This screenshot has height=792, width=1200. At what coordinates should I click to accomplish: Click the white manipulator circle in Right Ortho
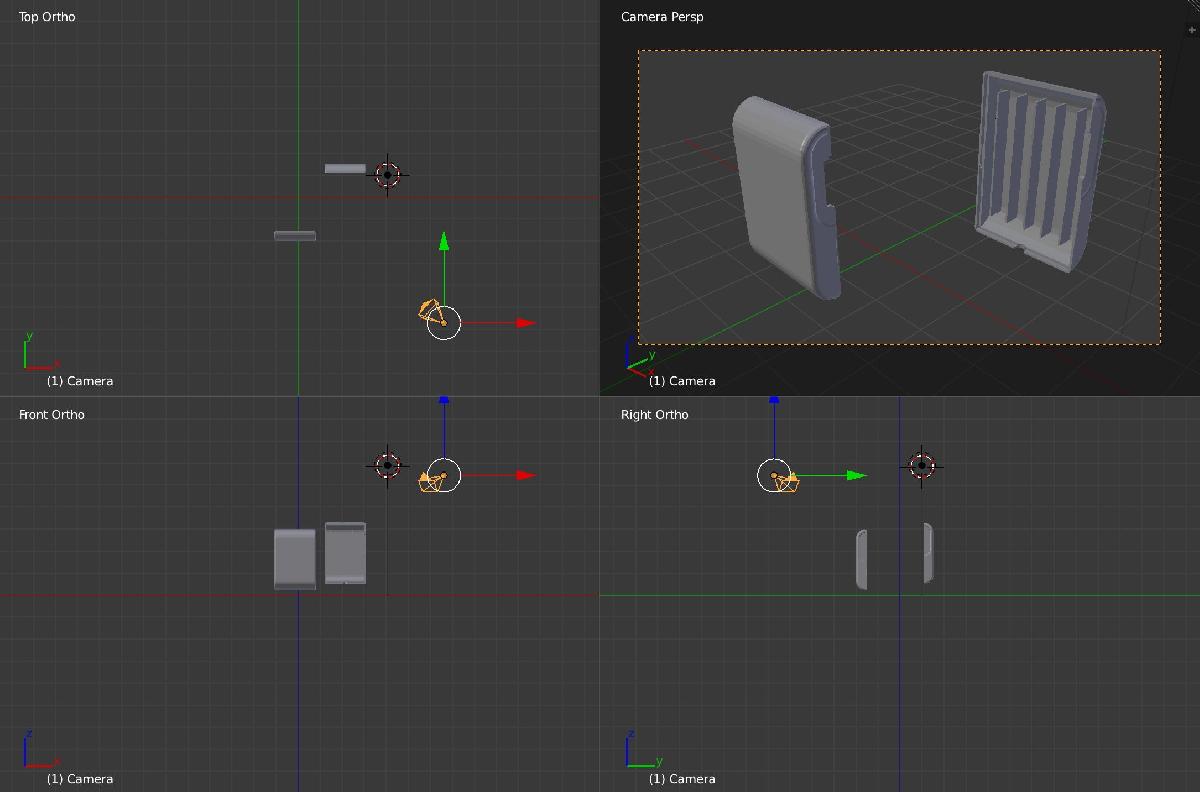click(774, 475)
